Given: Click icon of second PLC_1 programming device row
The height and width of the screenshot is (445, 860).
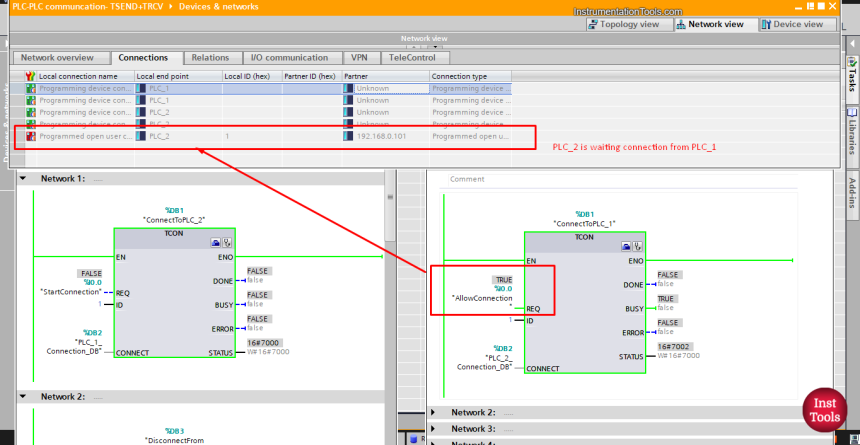Looking at the screenshot, I should [31, 100].
